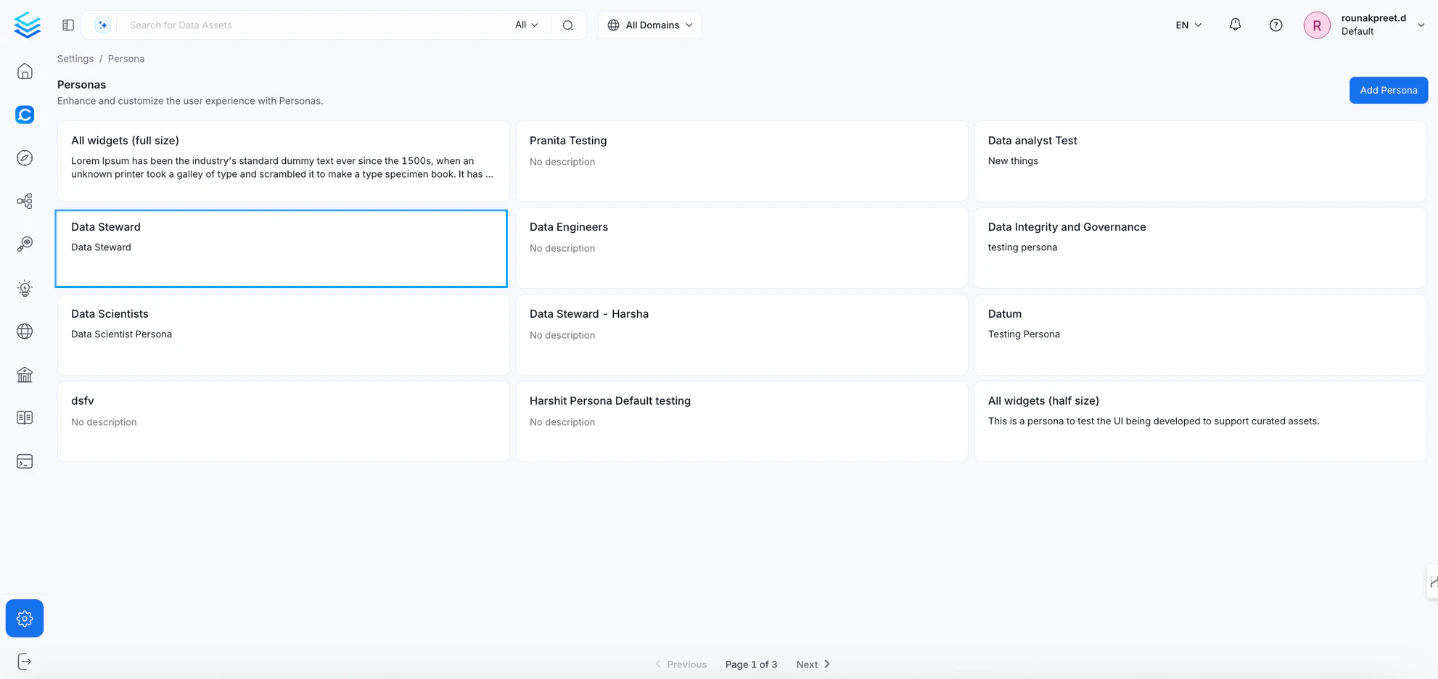Open Data Scientists persona card

pos(283,335)
